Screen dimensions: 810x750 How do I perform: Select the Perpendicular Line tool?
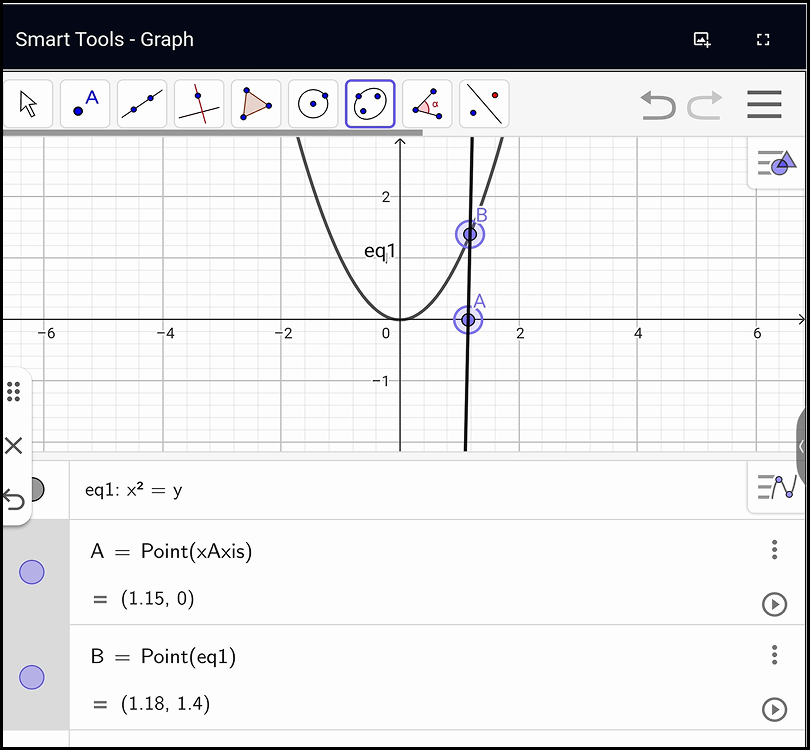pos(198,103)
